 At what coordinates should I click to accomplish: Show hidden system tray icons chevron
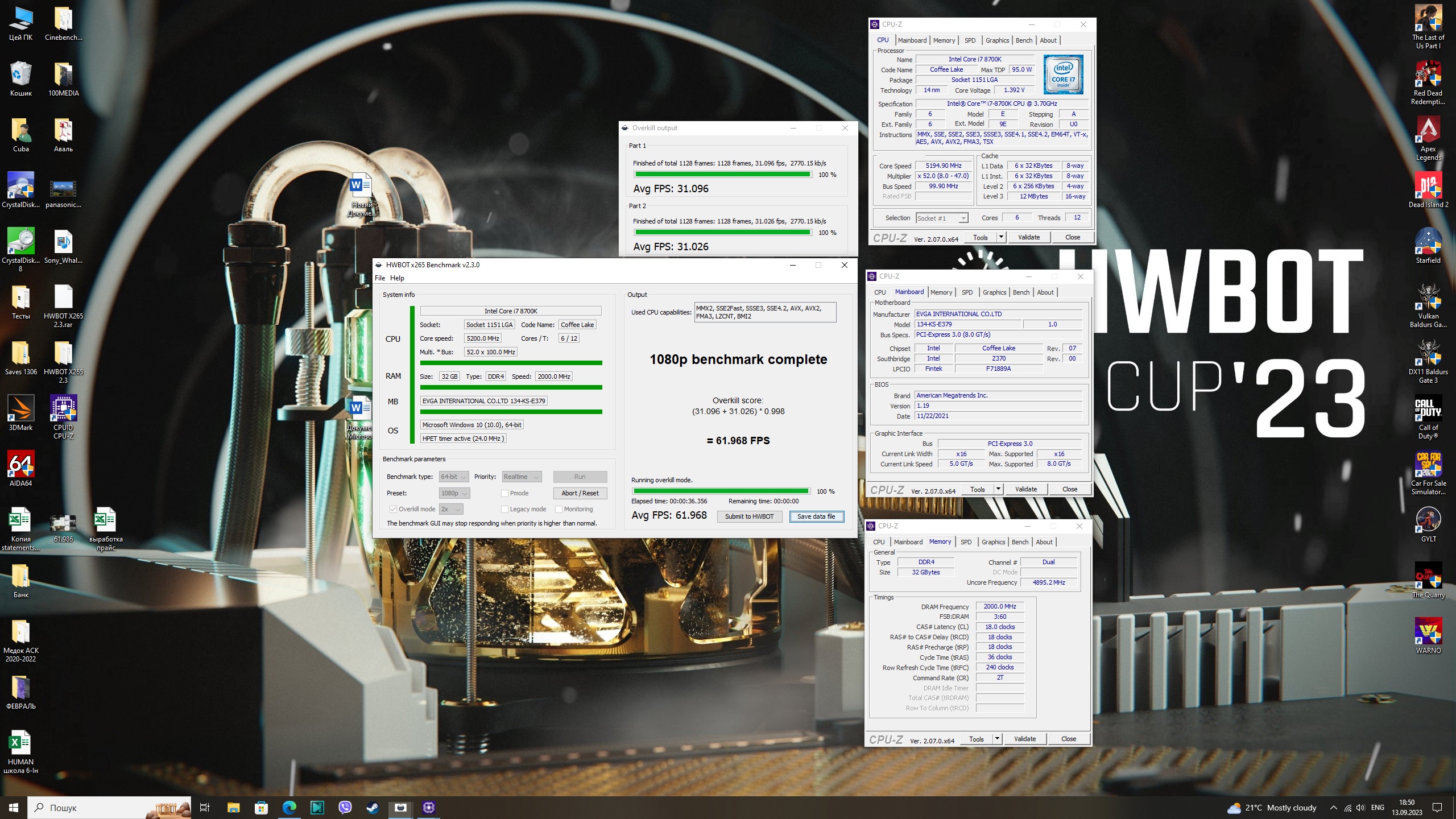click(1333, 808)
